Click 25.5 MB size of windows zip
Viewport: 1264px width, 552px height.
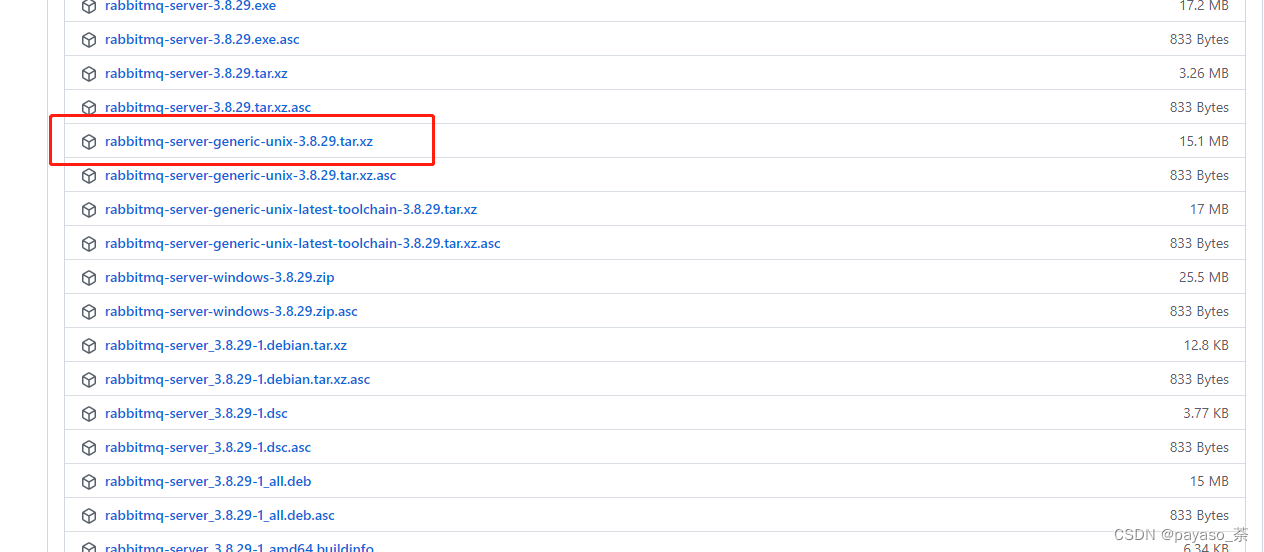1204,278
